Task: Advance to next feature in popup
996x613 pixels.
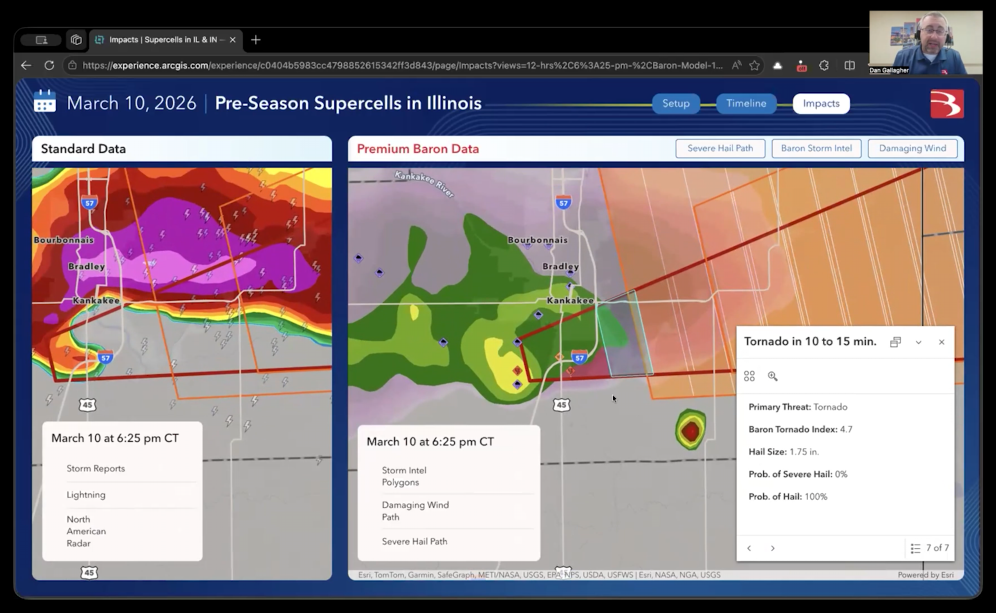Action: pos(772,548)
